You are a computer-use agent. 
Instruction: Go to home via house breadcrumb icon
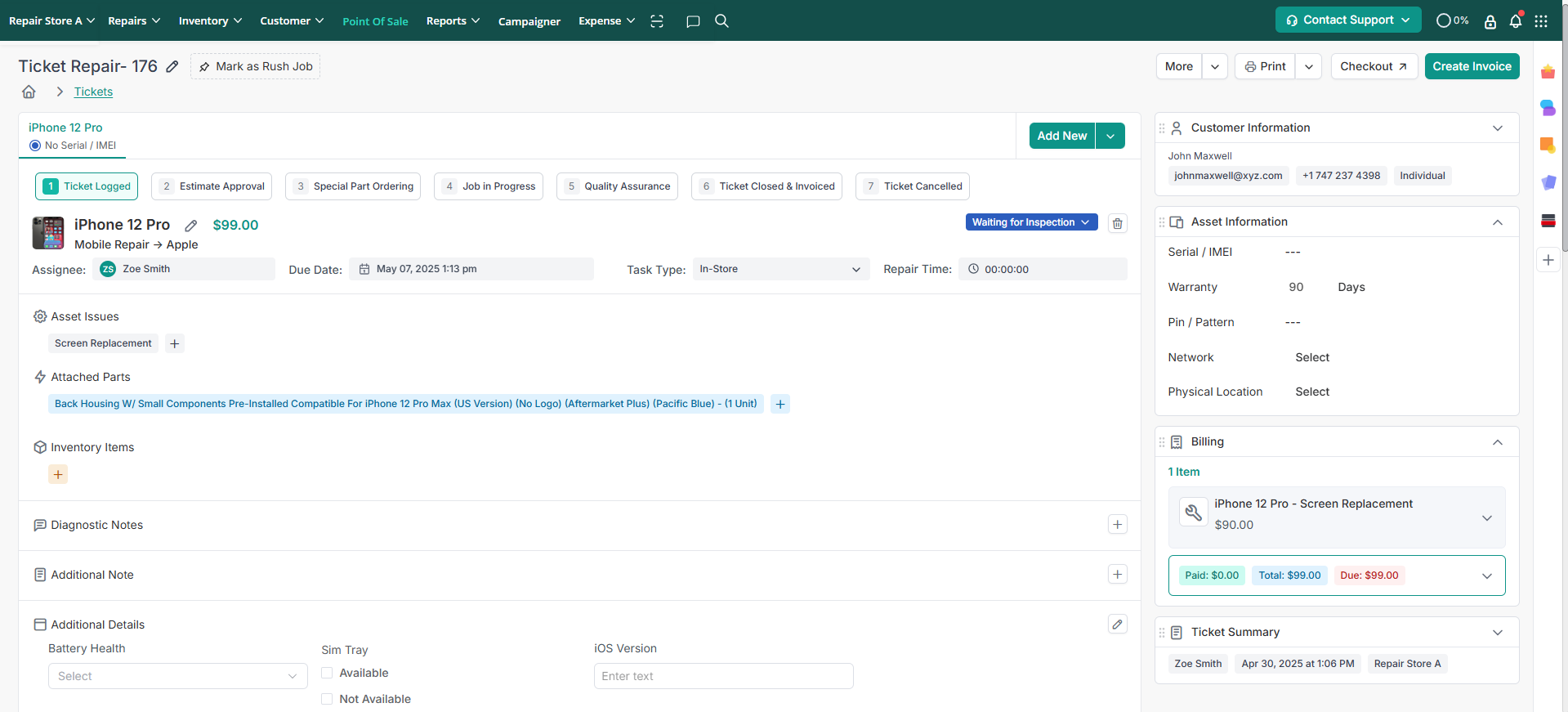[29, 92]
